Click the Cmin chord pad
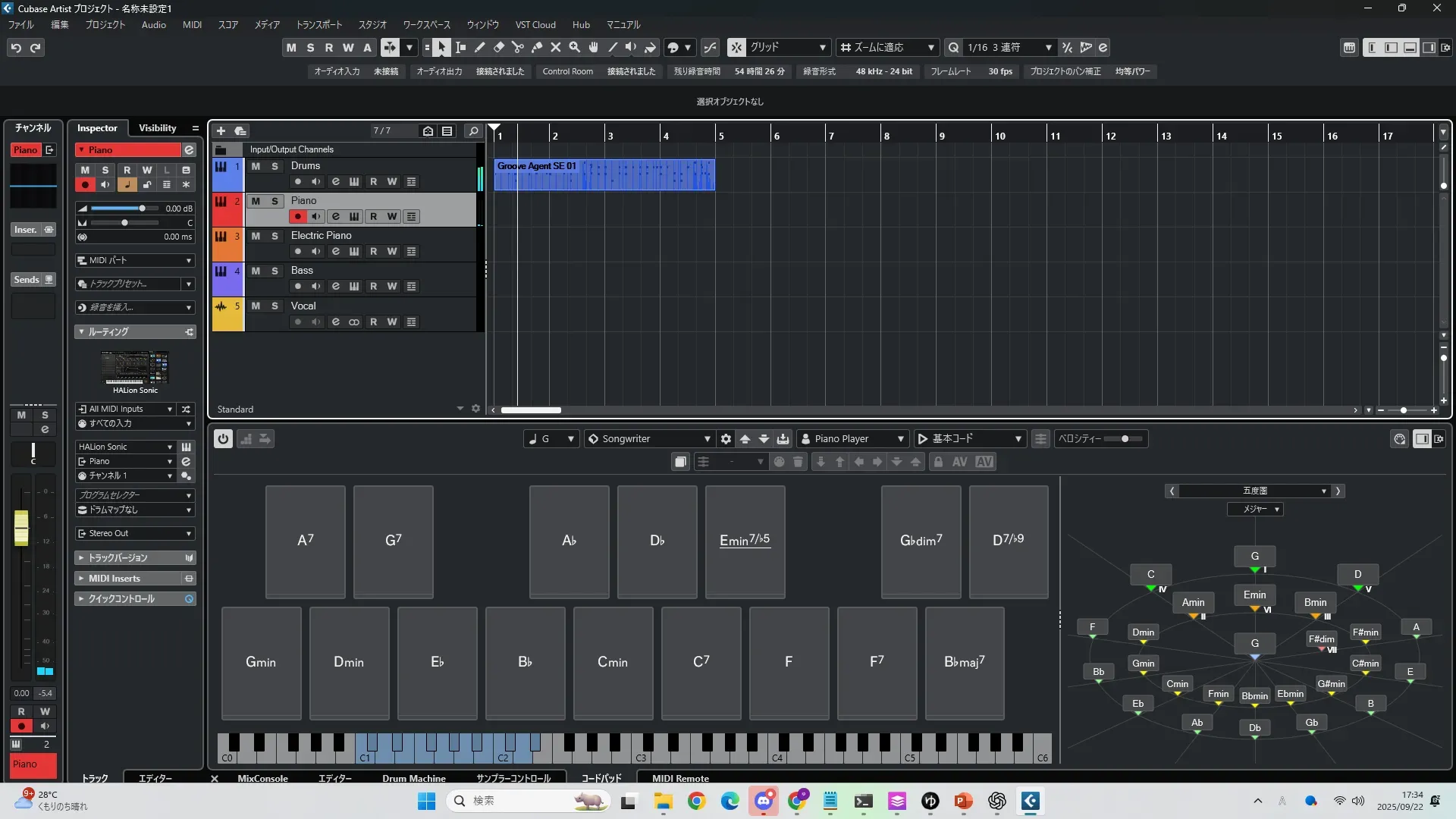 [613, 663]
